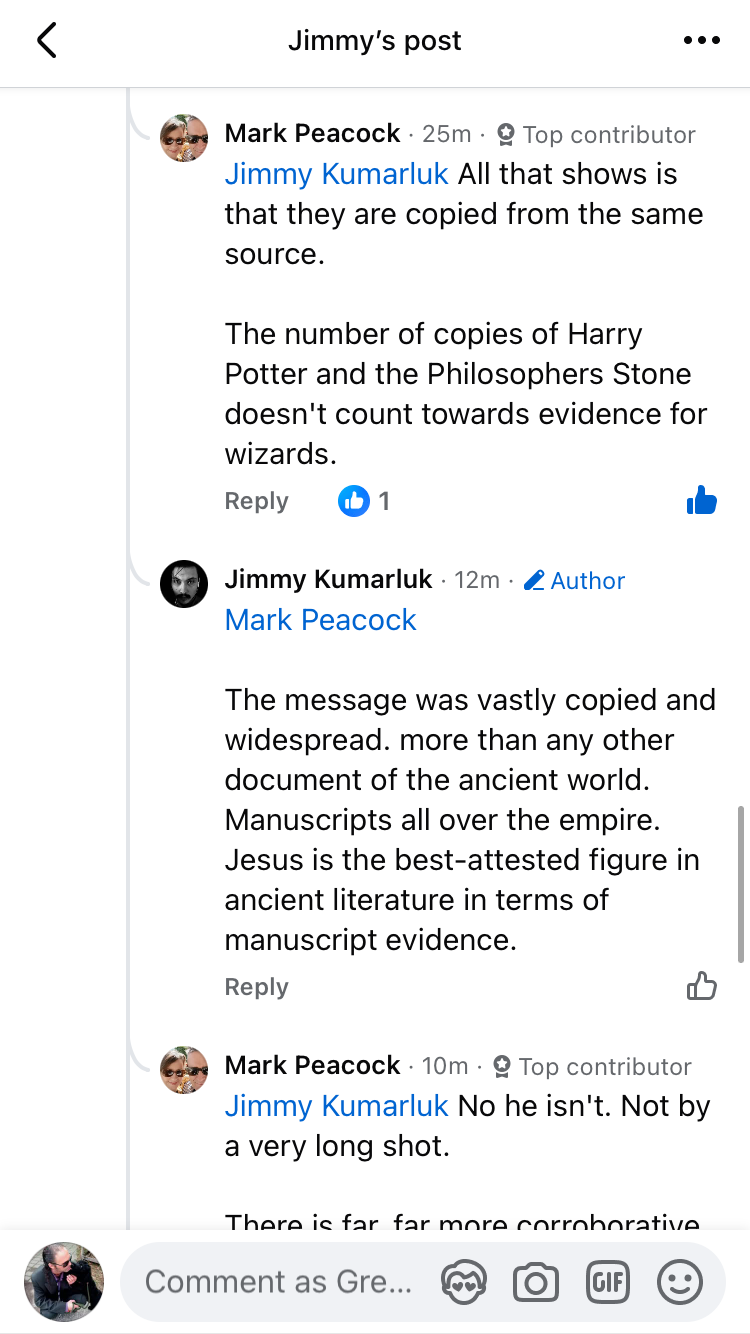Image resolution: width=750 pixels, height=1334 pixels.
Task: Open the emoji picker
Action: point(680,1282)
